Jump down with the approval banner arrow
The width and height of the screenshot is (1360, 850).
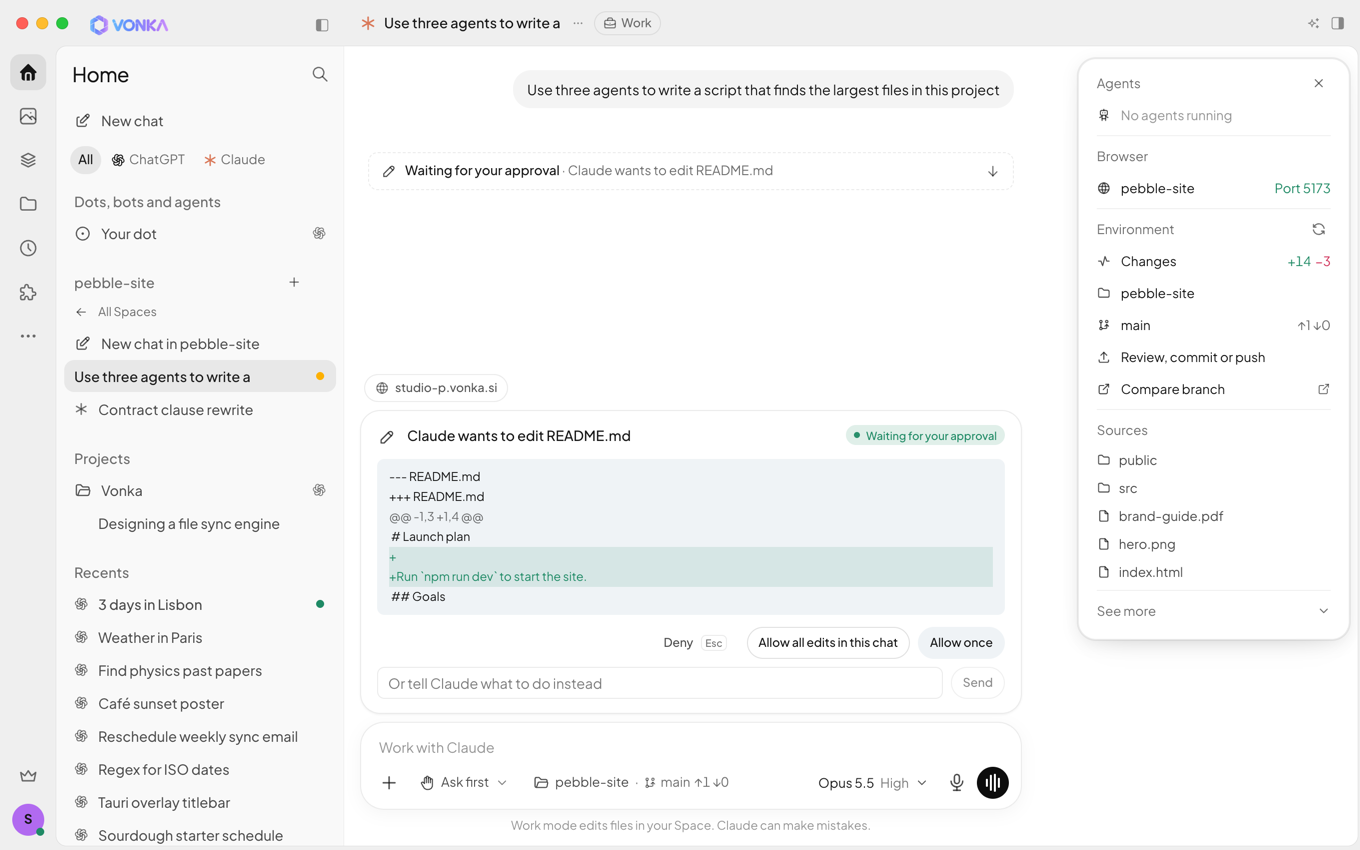pyautogui.click(x=992, y=171)
